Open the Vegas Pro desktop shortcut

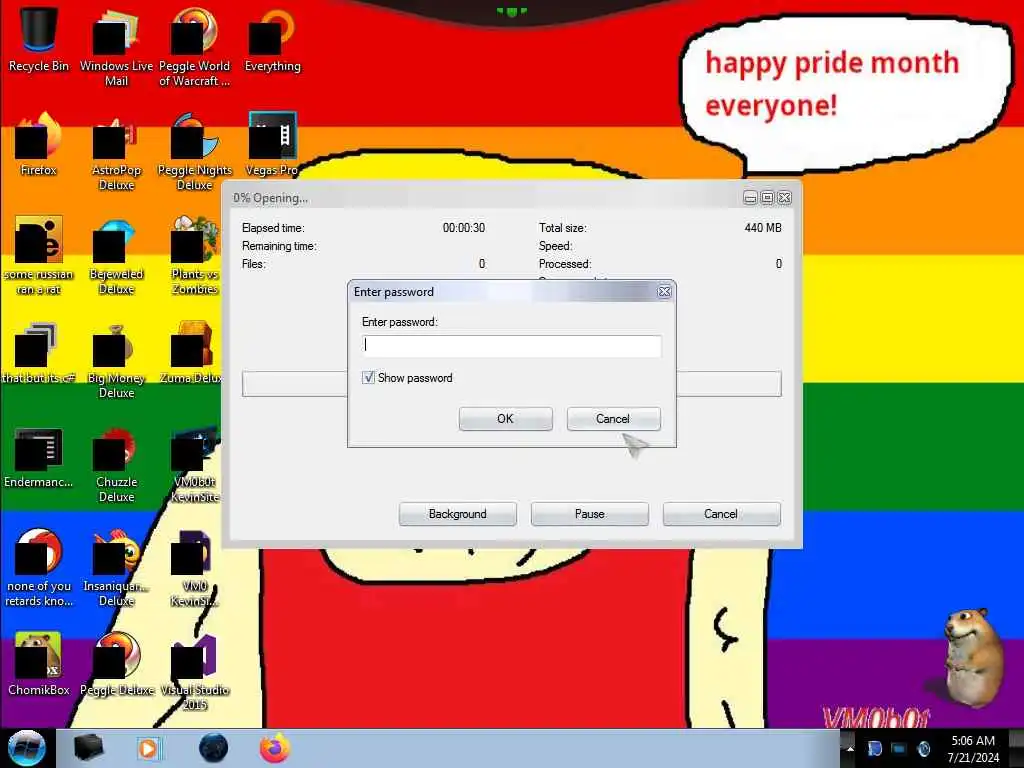point(272,142)
